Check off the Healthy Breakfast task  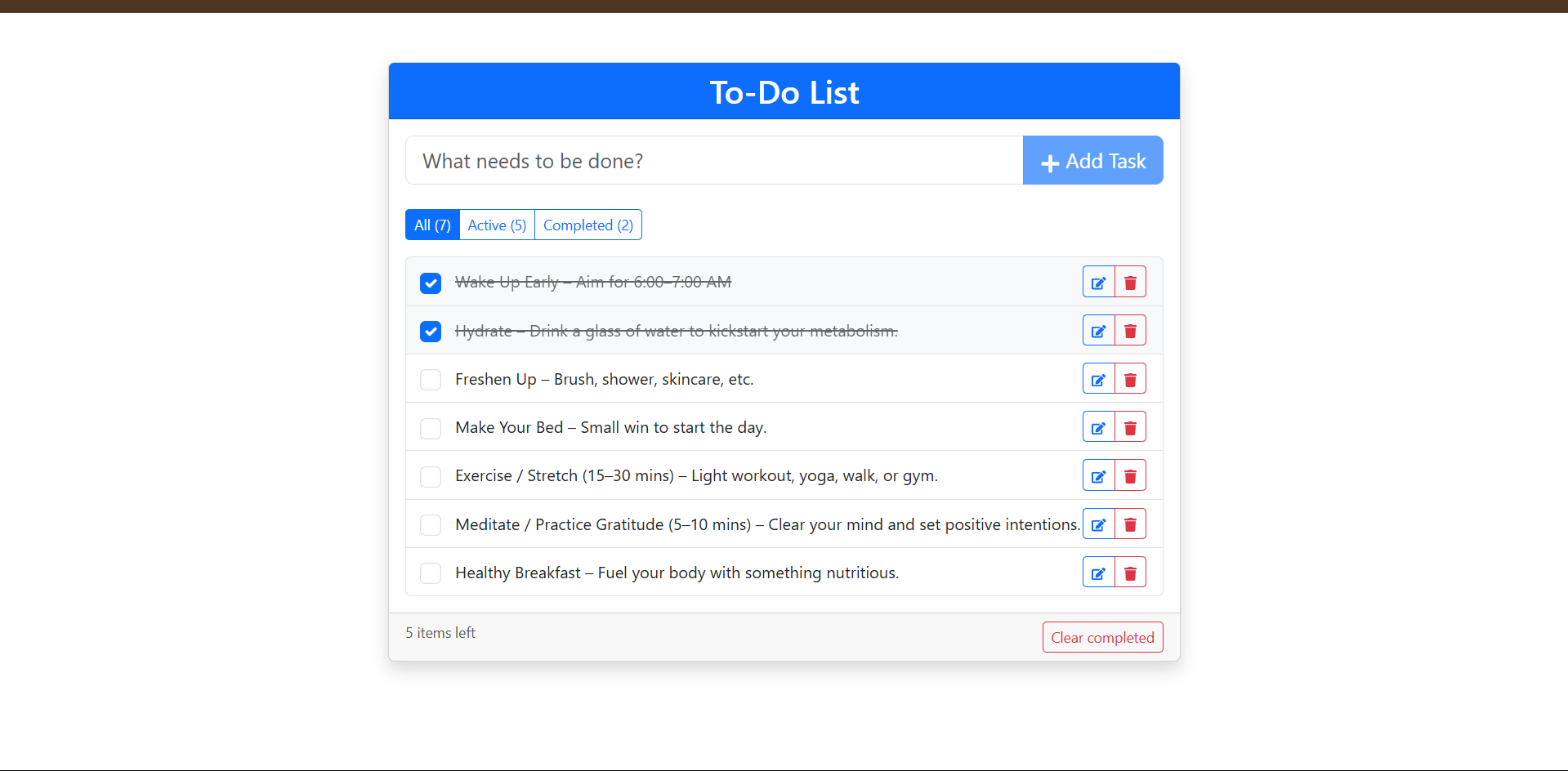click(430, 573)
